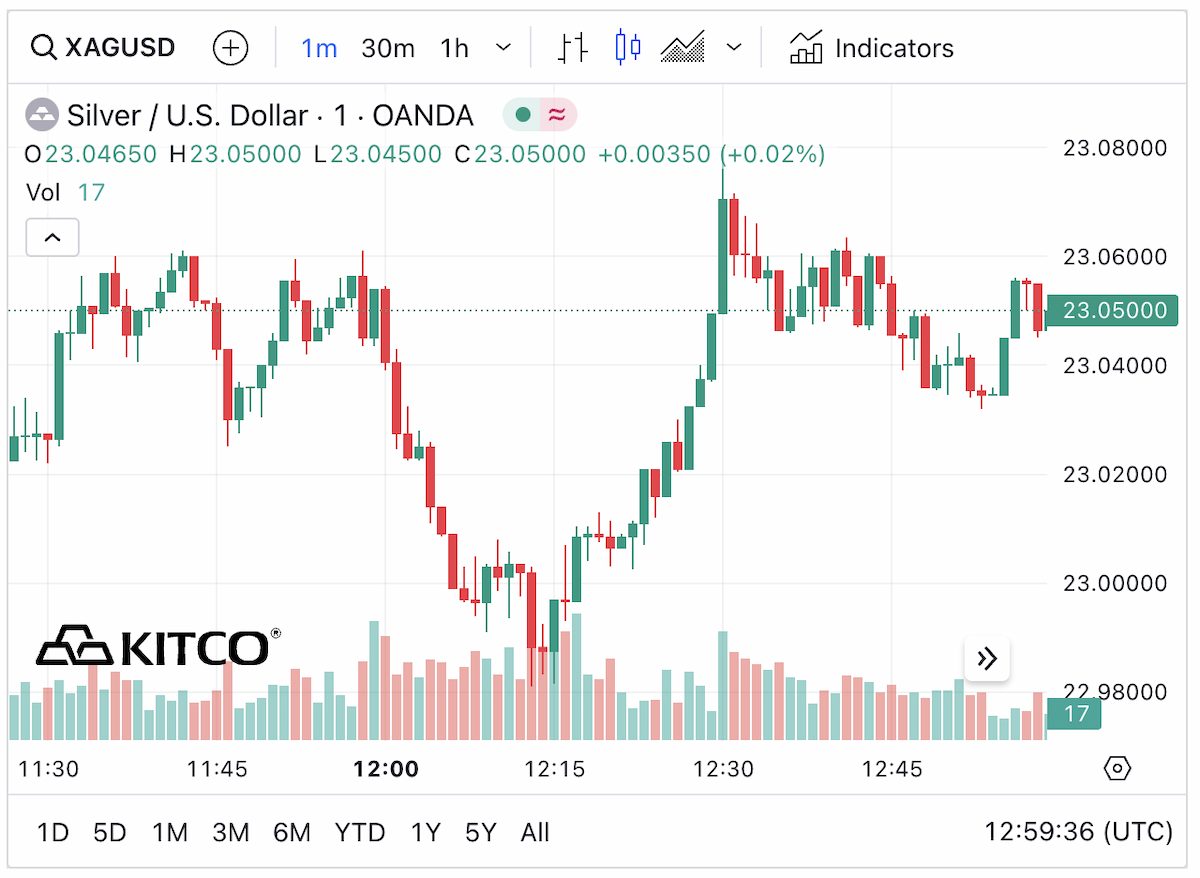Select the candlestick chart style icon
The image size is (1200, 878).
(x=628, y=47)
